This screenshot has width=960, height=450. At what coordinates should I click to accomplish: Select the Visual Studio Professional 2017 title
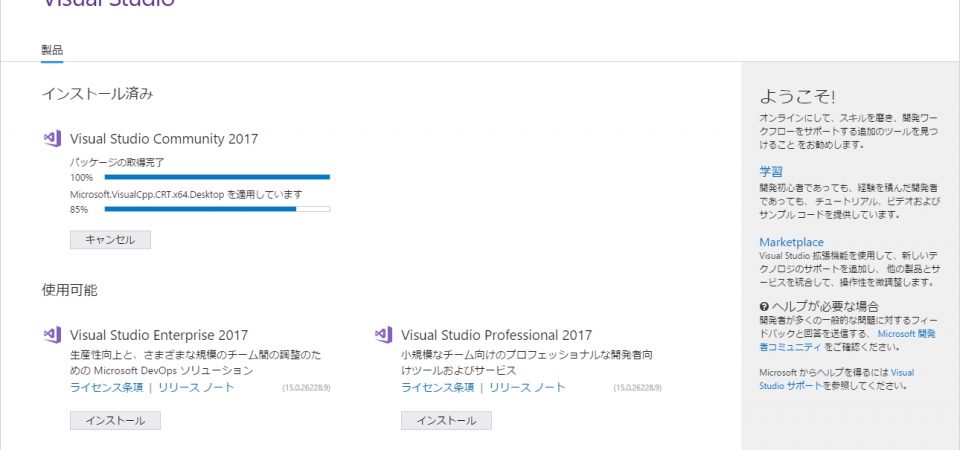click(497, 335)
